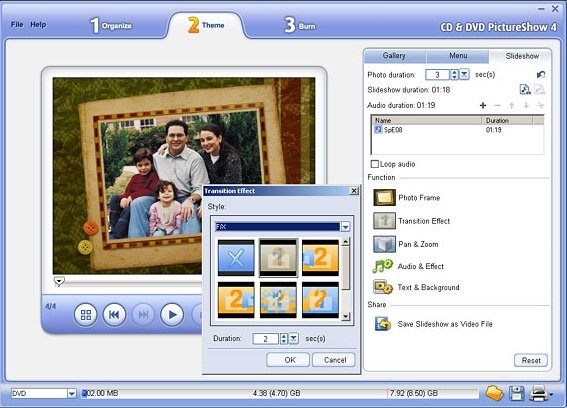The height and width of the screenshot is (408, 567).
Task: Open the Photo Frame function icon
Action: (384, 197)
